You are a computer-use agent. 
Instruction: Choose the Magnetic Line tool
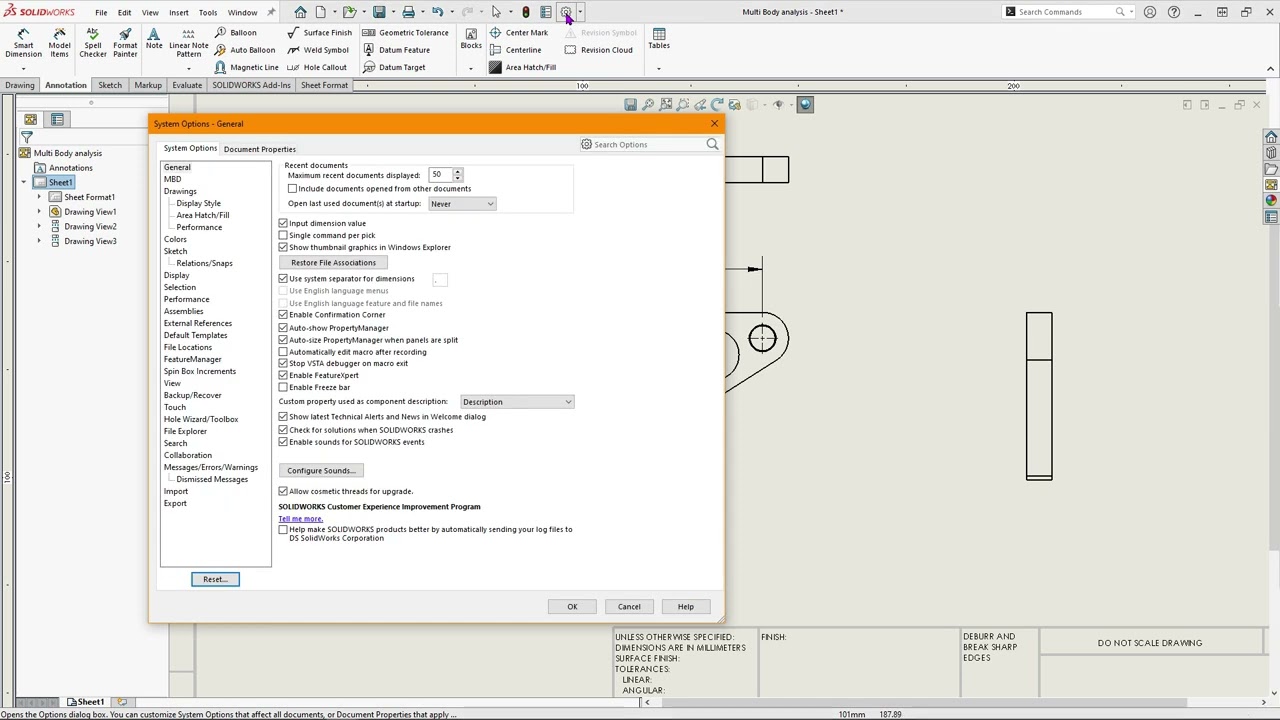click(x=246, y=67)
